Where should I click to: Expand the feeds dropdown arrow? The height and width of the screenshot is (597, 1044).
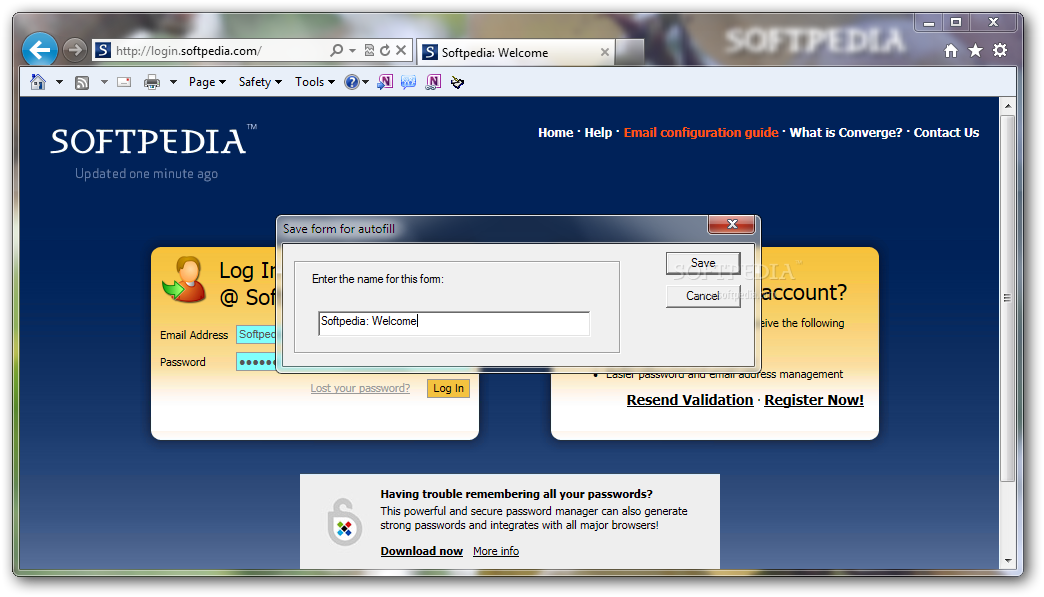(105, 82)
